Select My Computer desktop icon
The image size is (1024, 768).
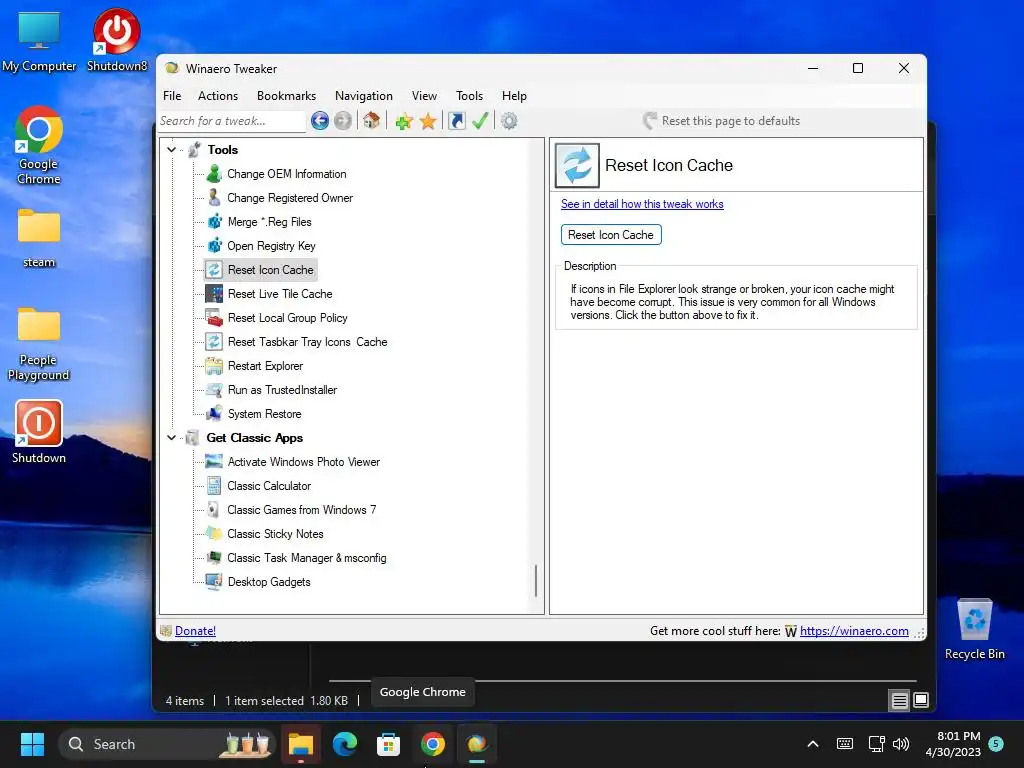39,40
